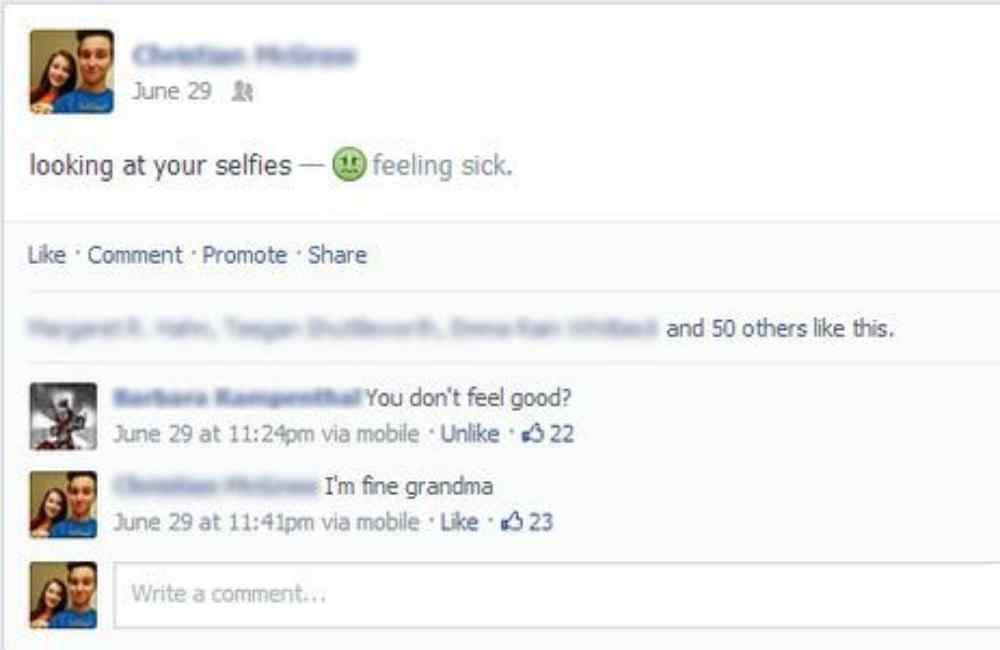Open the June 29 post timestamp
The height and width of the screenshot is (650, 1000).
click(172, 91)
